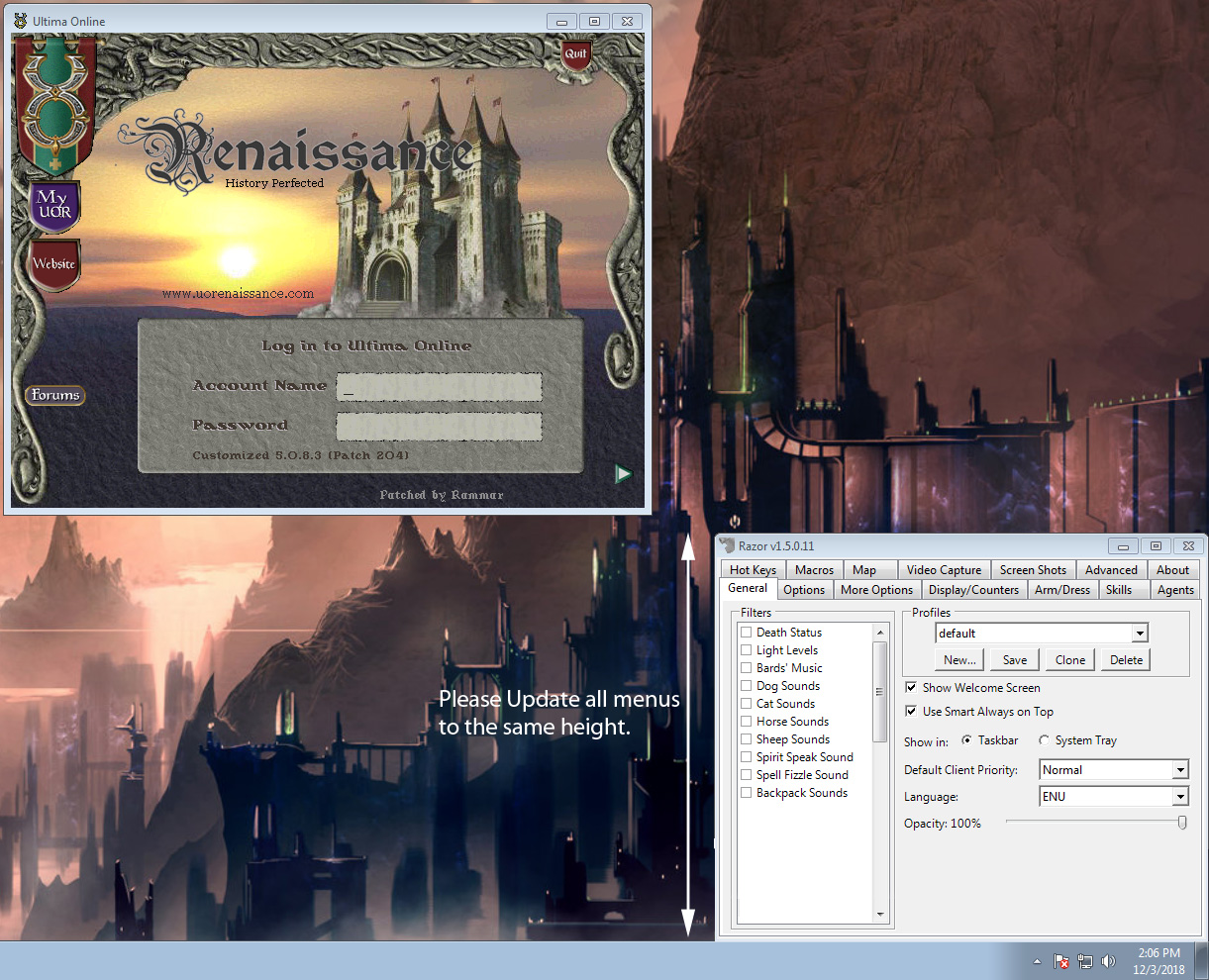Toggle the Sheep Sounds filter
This screenshot has width=1209, height=980.
click(x=747, y=739)
